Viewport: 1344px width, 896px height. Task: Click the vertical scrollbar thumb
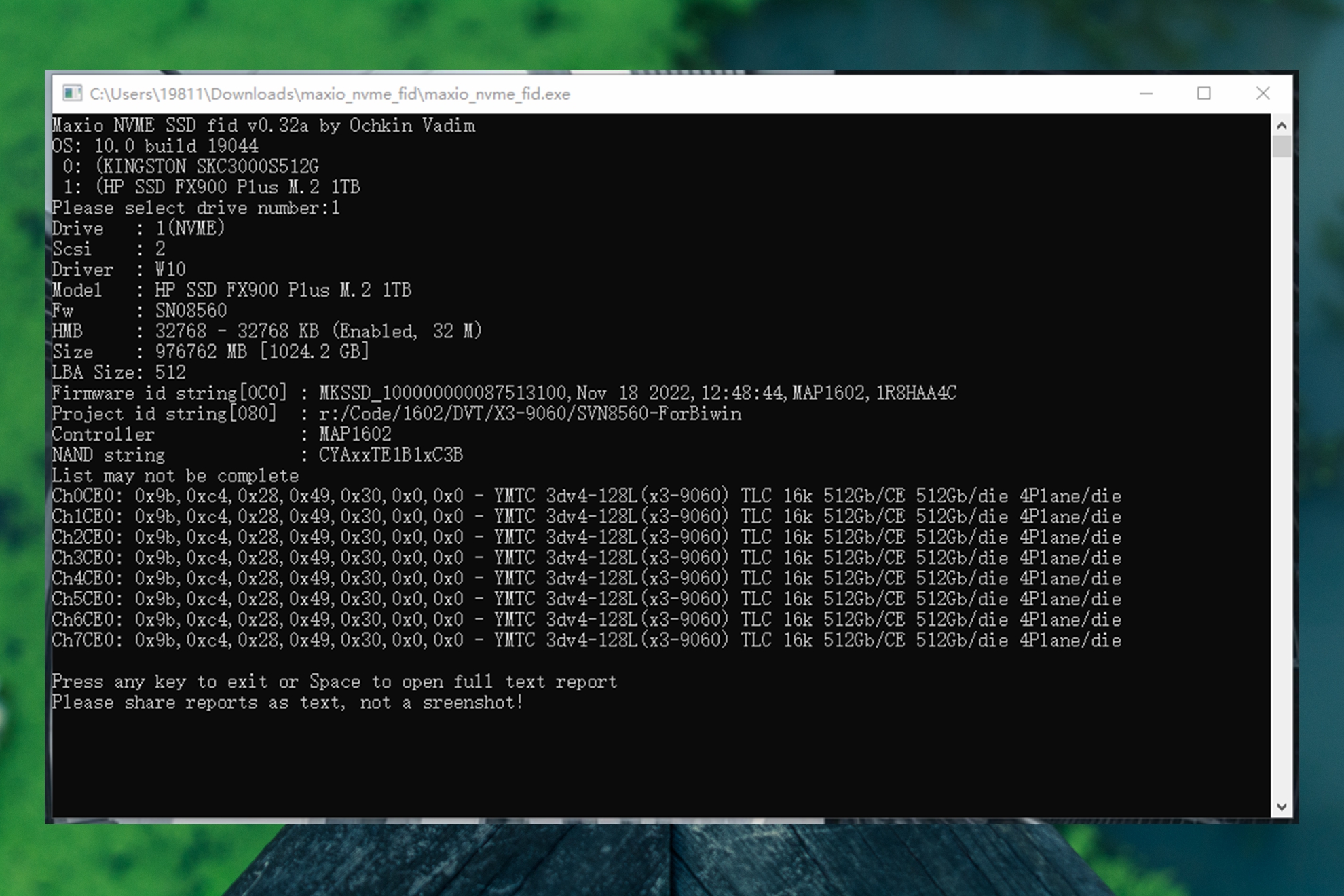(x=1282, y=147)
